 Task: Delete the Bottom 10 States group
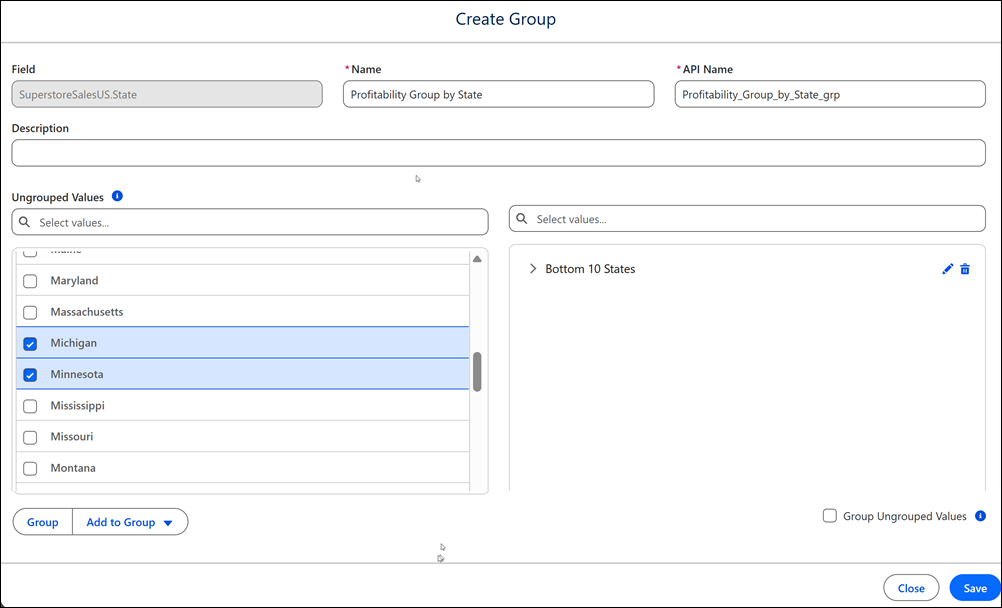(x=965, y=269)
